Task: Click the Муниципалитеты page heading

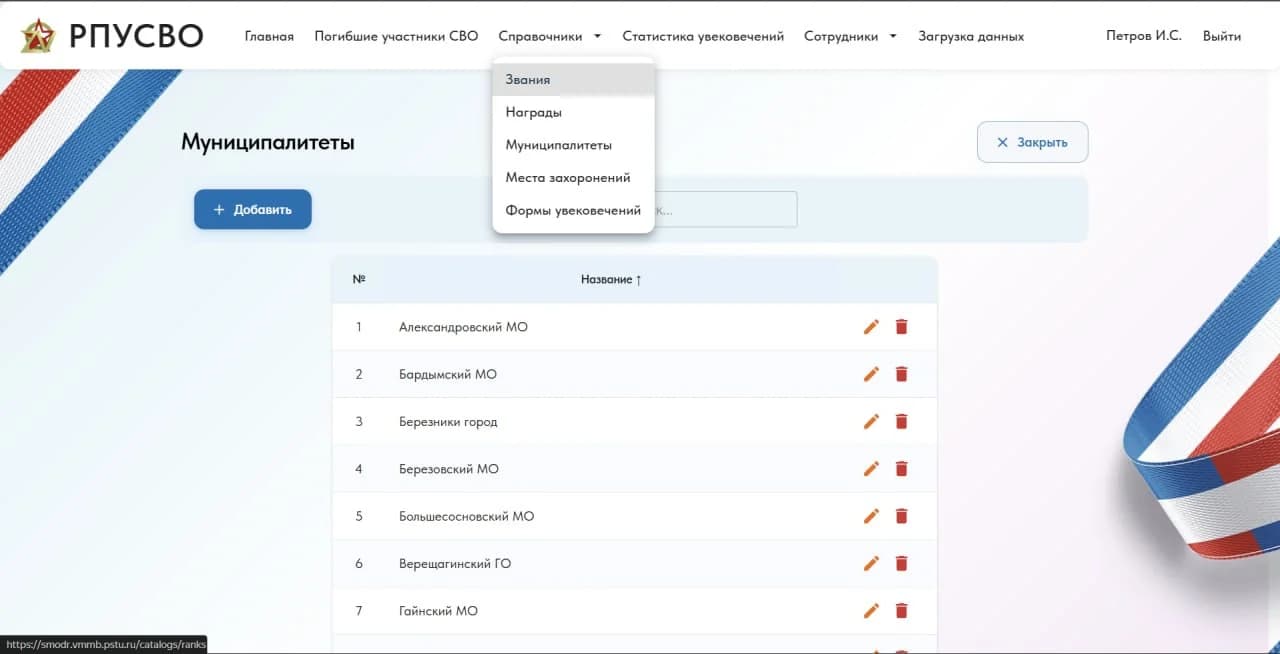Action: click(x=268, y=142)
